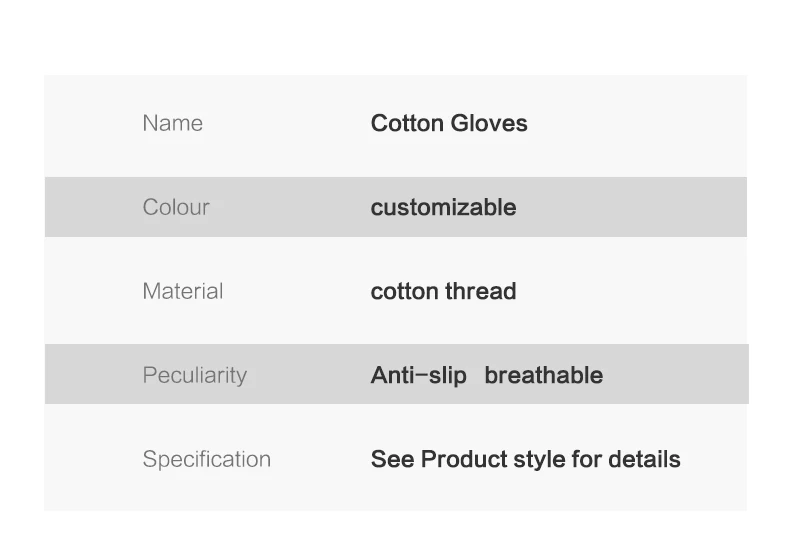Click the word cotton in Material row

click(405, 292)
